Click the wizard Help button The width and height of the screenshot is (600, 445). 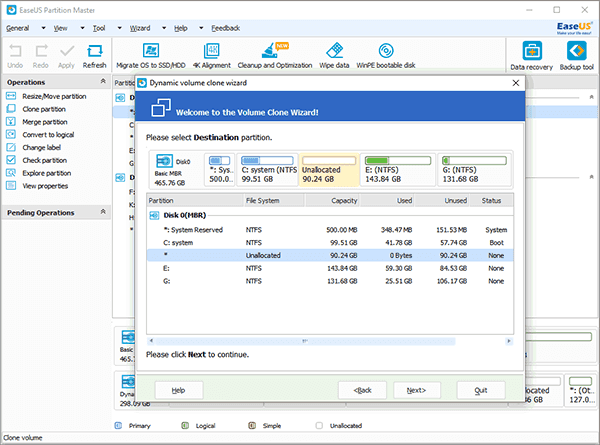click(179, 390)
